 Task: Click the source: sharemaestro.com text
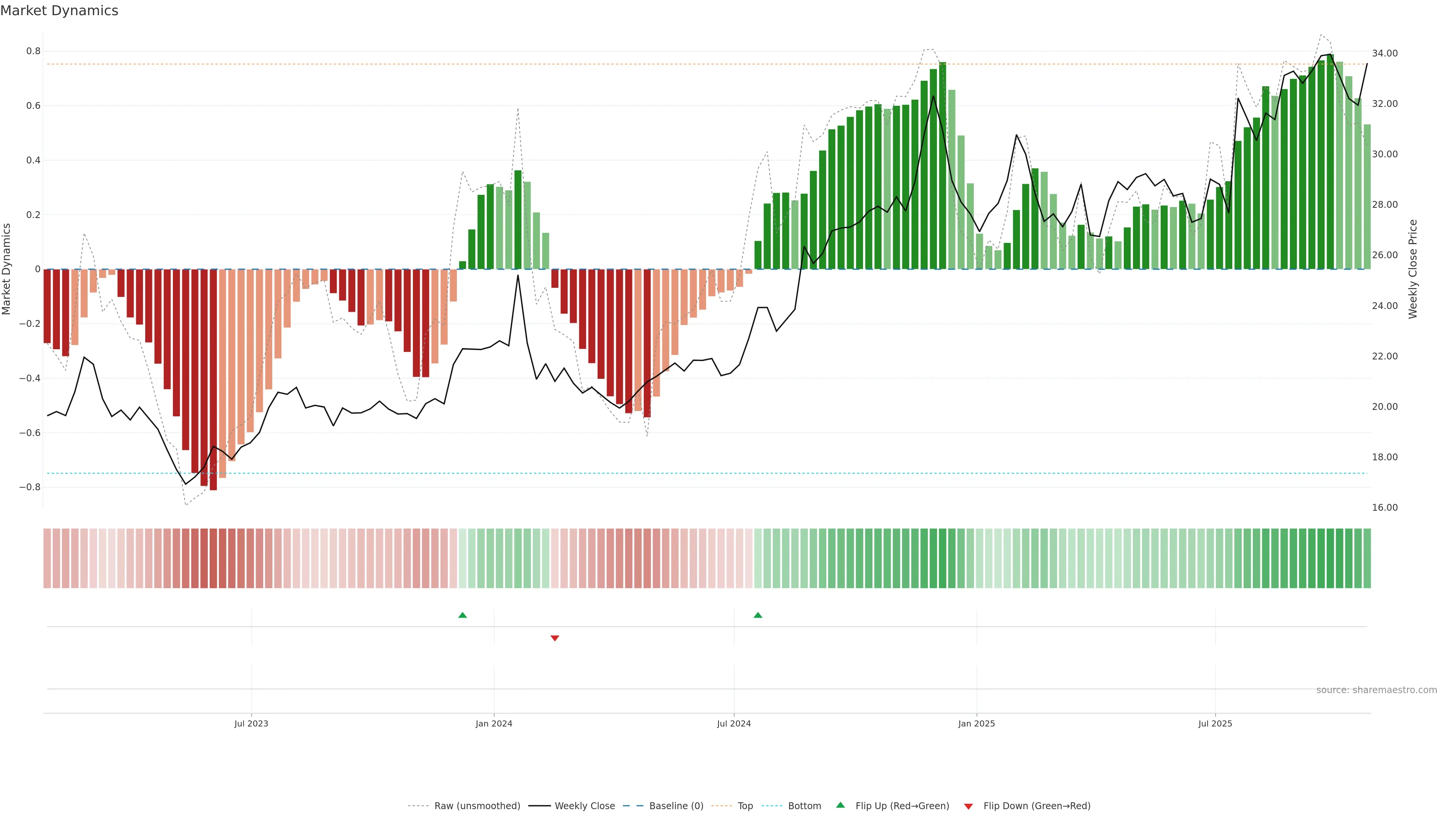point(1376,690)
